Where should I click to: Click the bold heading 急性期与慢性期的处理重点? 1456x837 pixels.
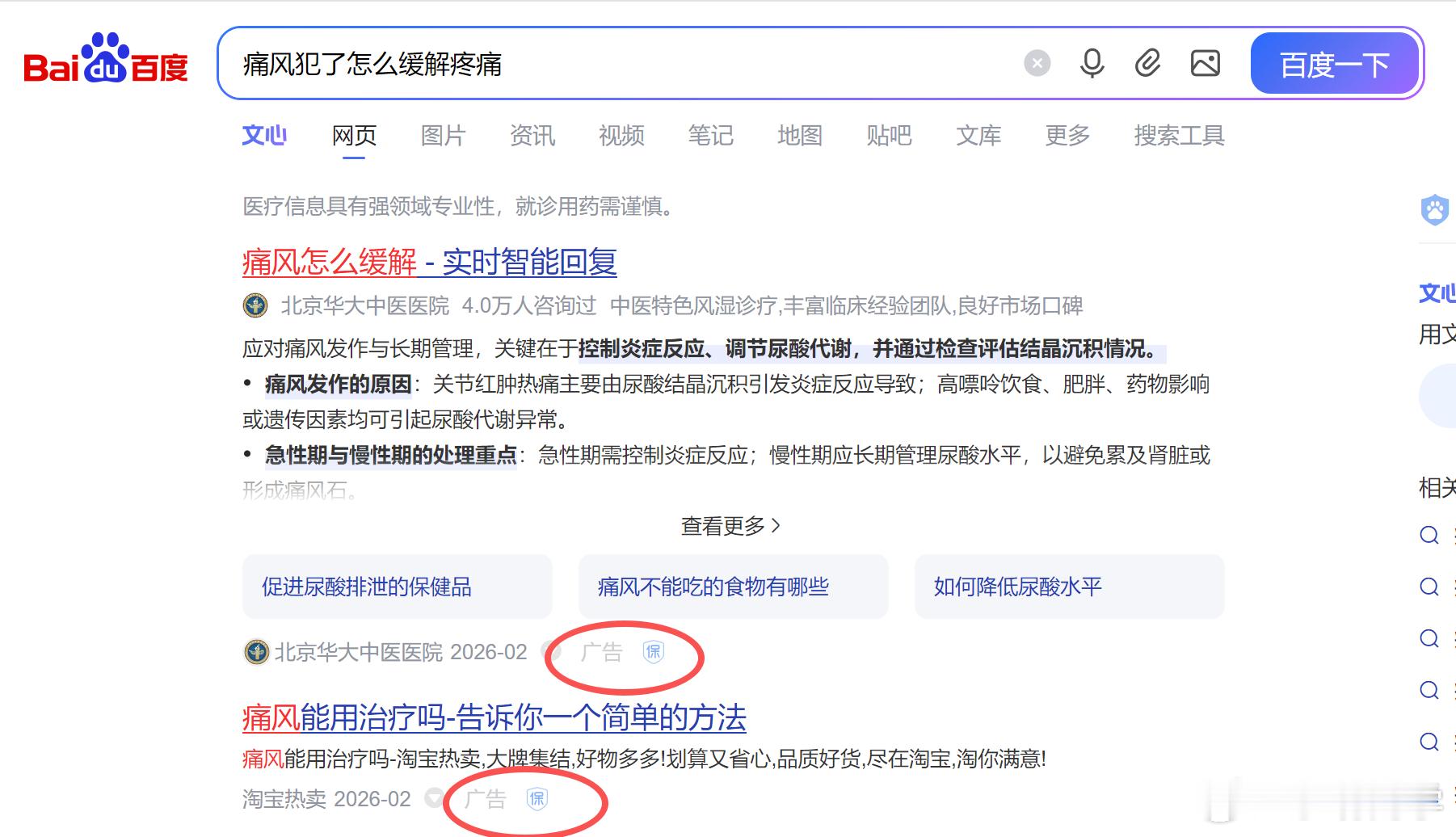391,456
